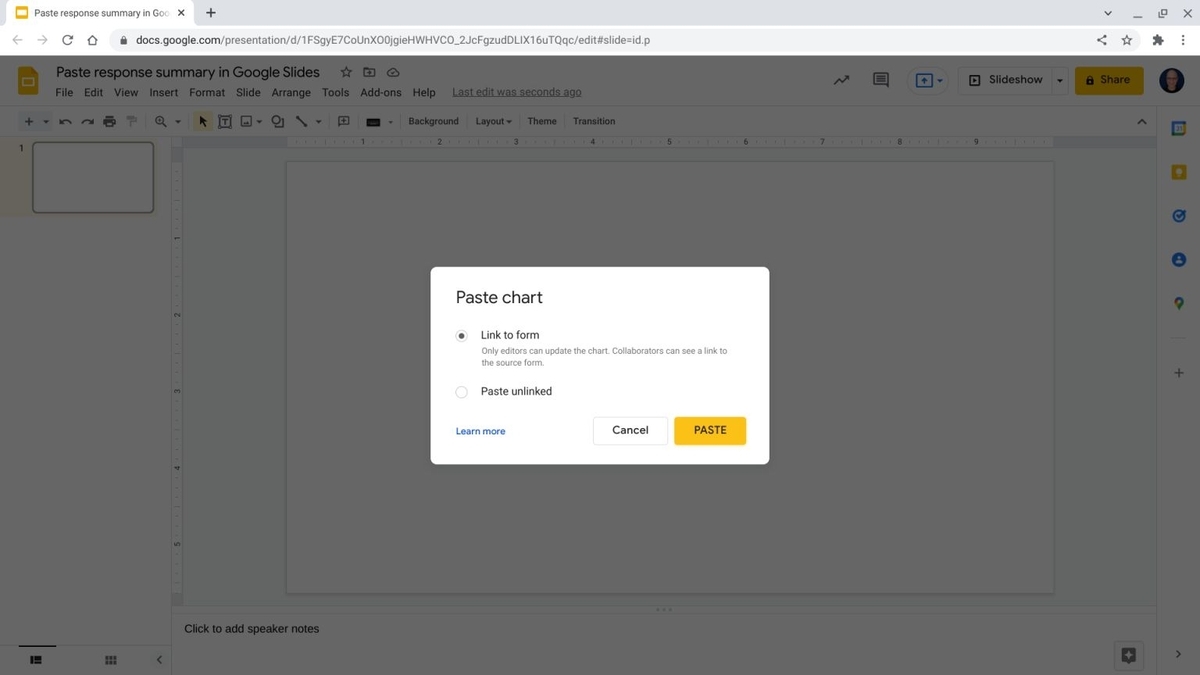This screenshot has width=1200, height=675.
Task: Expand the Slideshow dropdown arrow
Action: click(x=1058, y=79)
